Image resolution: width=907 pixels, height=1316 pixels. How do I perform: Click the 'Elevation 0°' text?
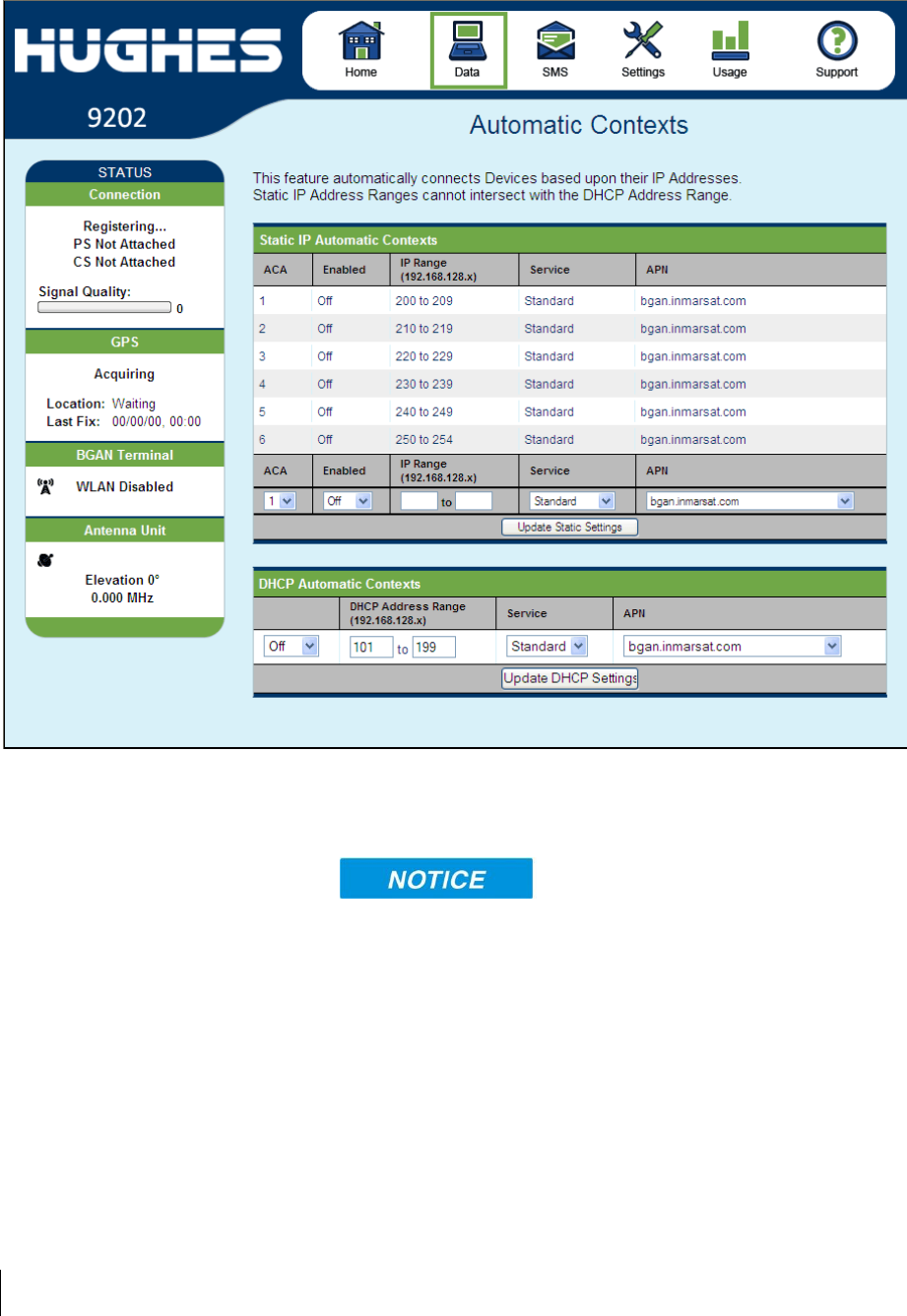(124, 580)
